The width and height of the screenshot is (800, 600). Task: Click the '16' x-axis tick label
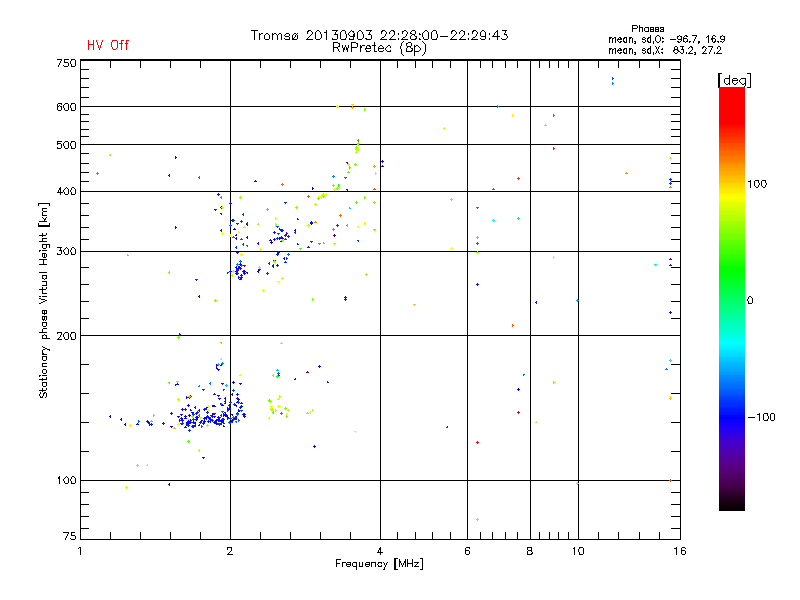(x=680, y=551)
